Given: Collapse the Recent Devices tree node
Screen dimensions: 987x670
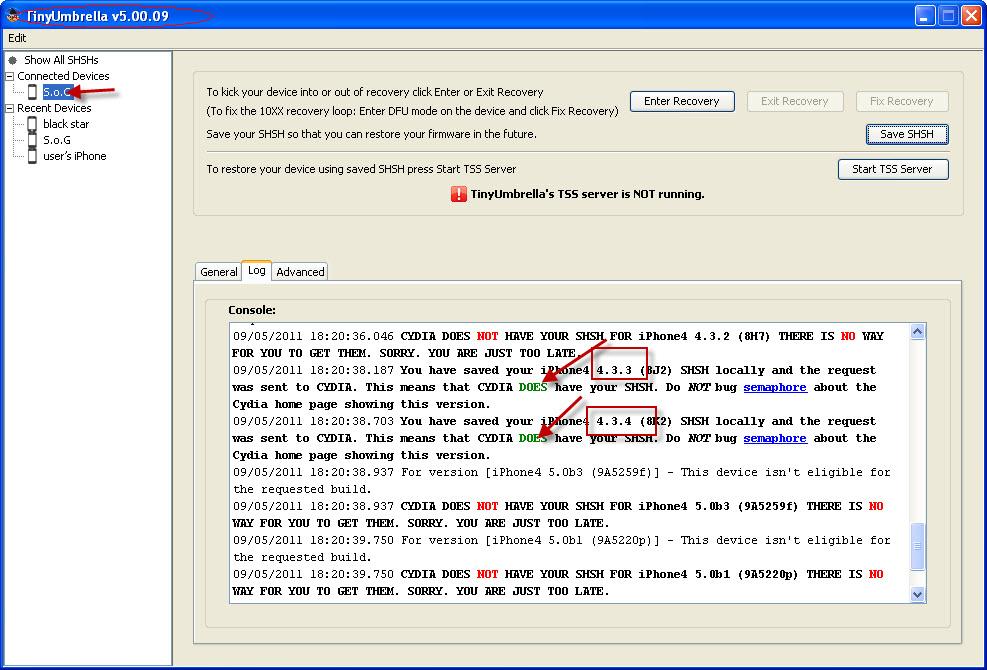Looking at the screenshot, I should [x=9, y=108].
